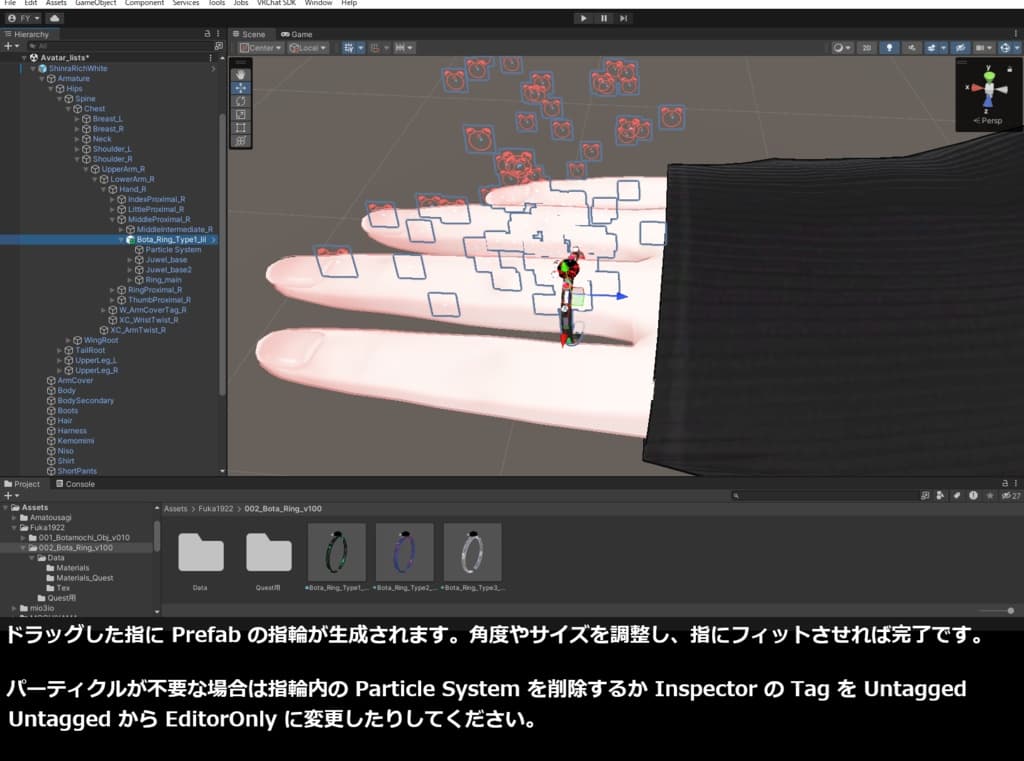Click the Project search field
This screenshot has width=1024, height=761.
pos(823,496)
